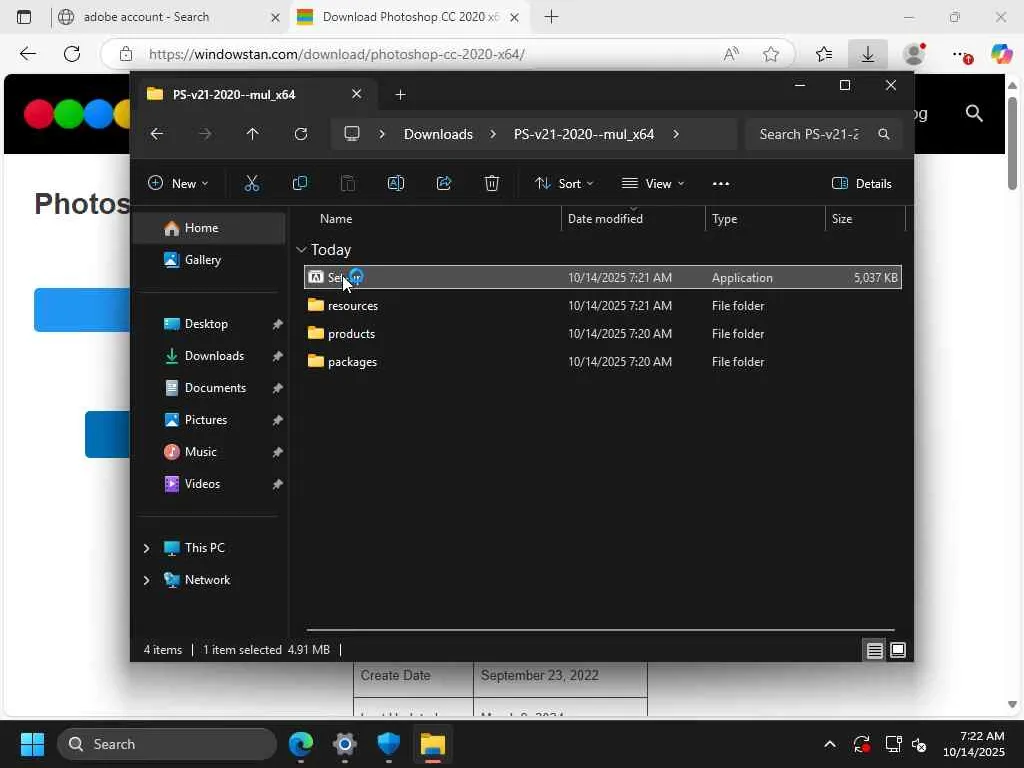Image resolution: width=1024 pixels, height=768 pixels.
Task: Click the Rename icon in Explorer toolbar
Action: 396,184
